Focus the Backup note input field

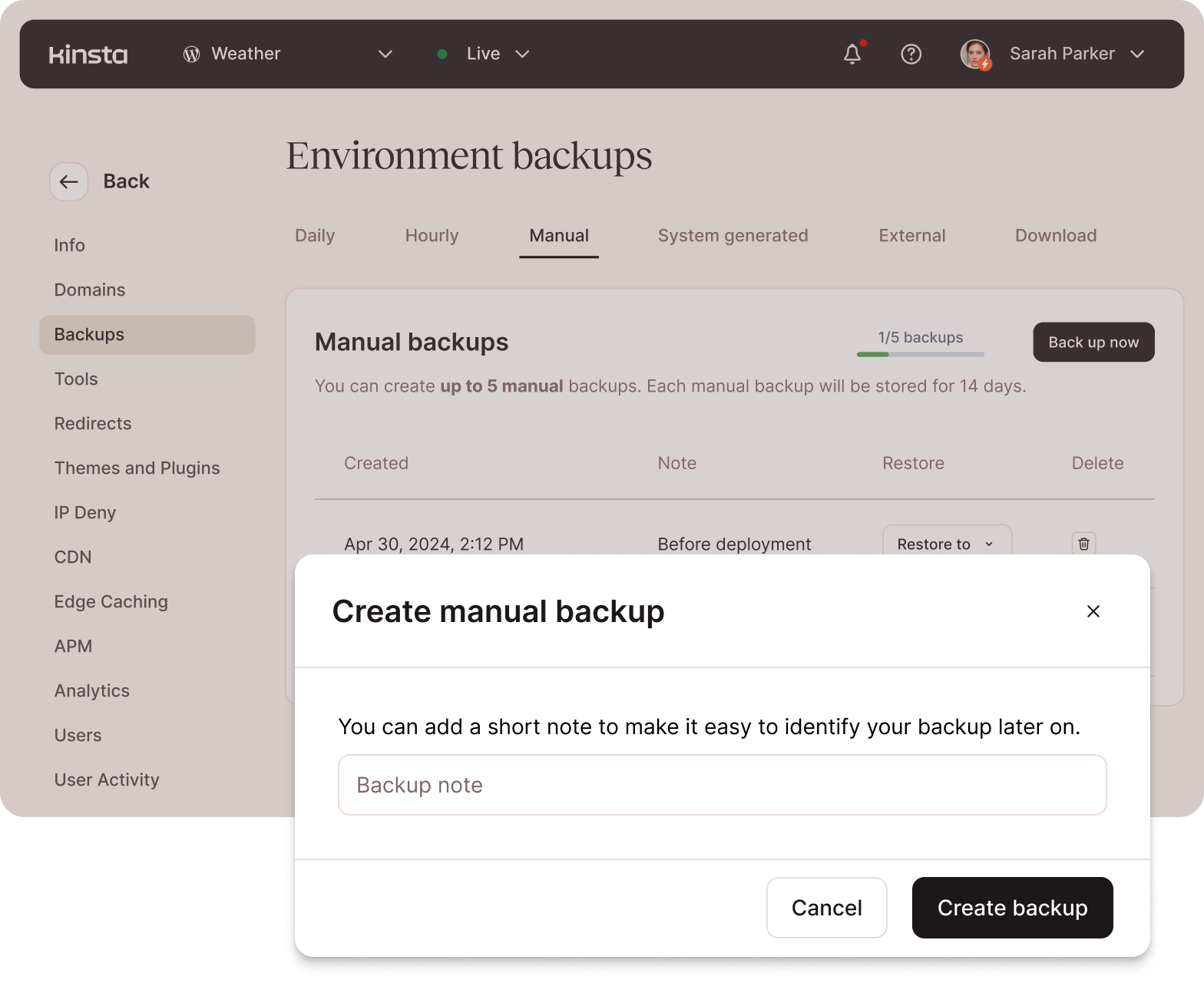722,785
